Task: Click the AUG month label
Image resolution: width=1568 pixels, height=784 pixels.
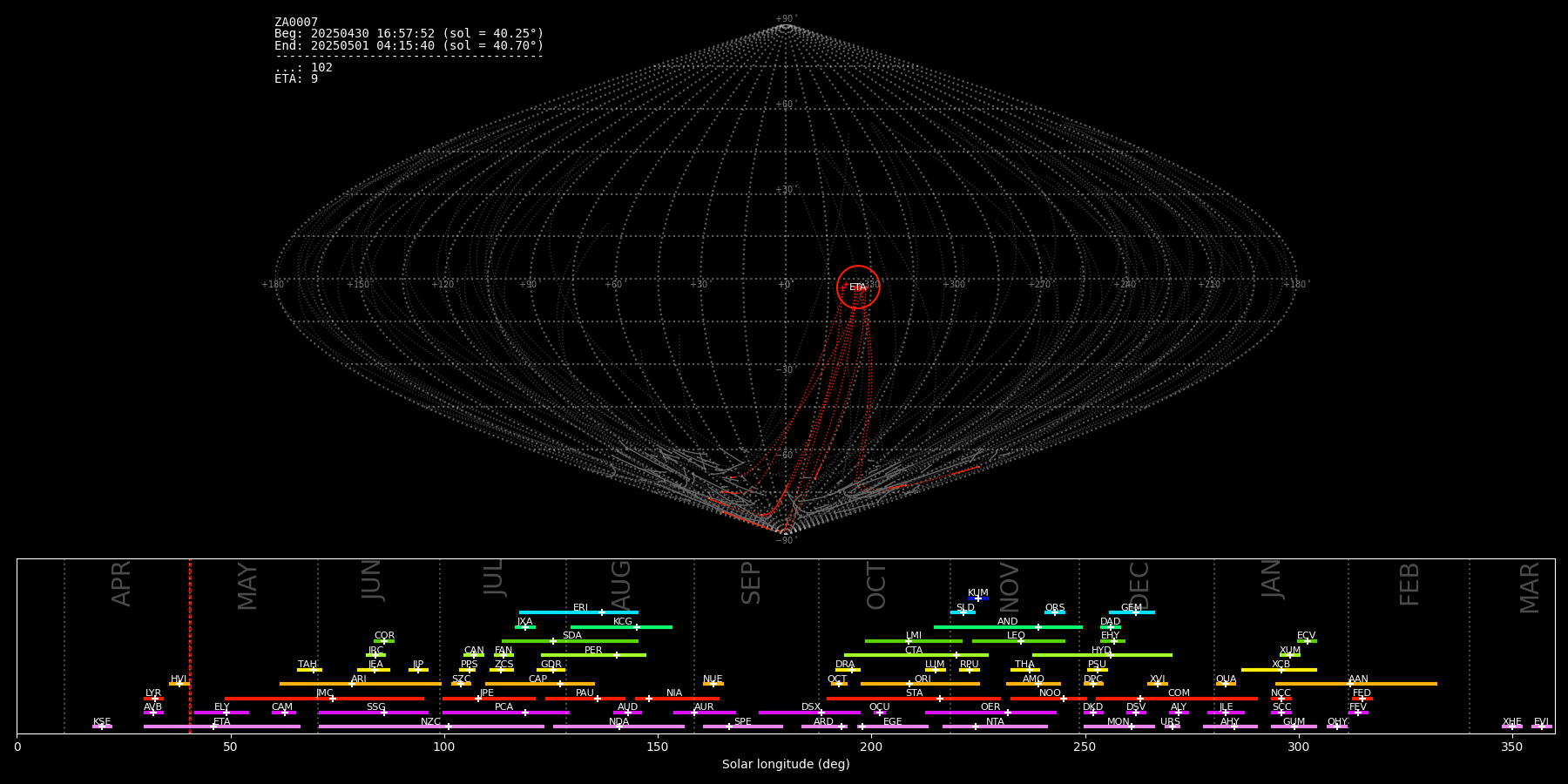Action: click(x=620, y=584)
